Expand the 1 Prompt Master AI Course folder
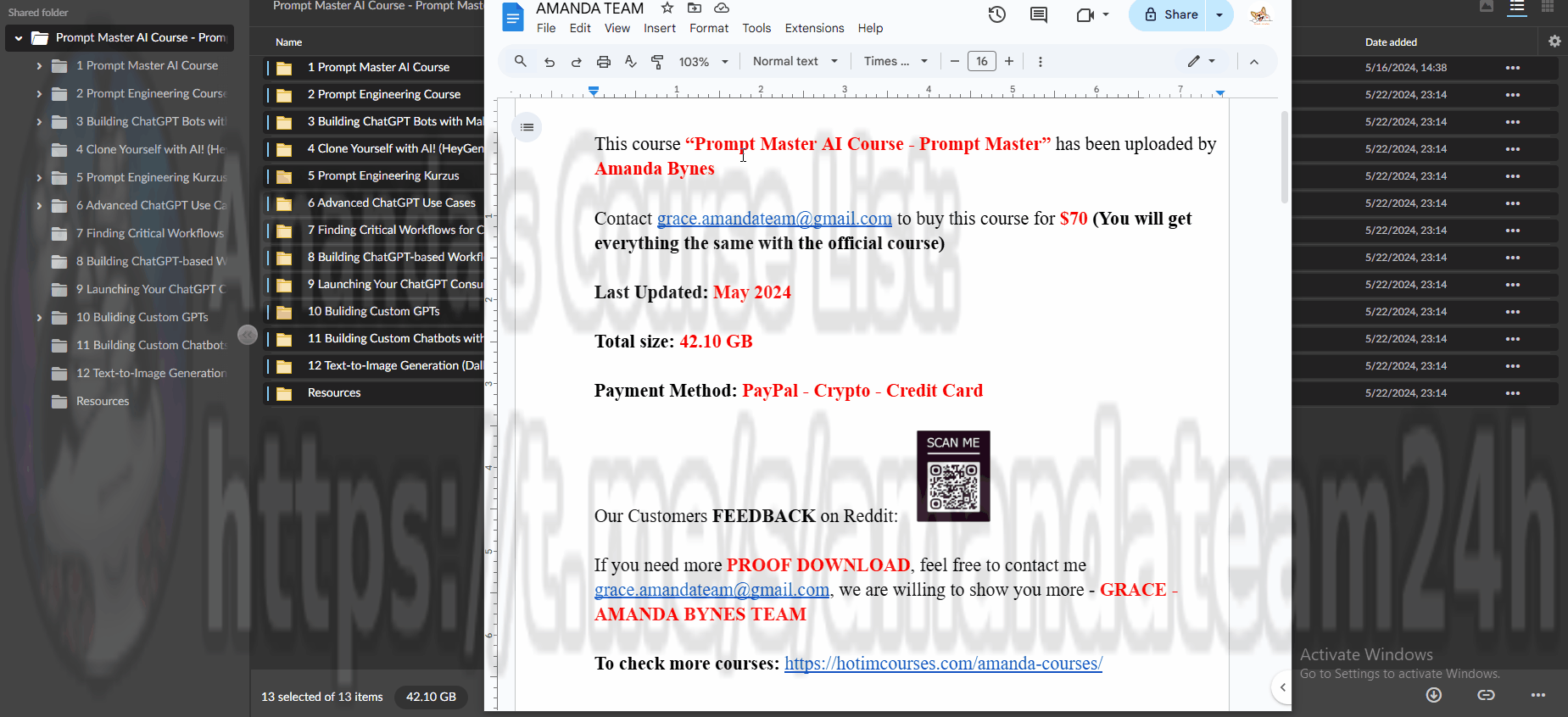This screenshot has width=1568, height=717. (39, 66)
